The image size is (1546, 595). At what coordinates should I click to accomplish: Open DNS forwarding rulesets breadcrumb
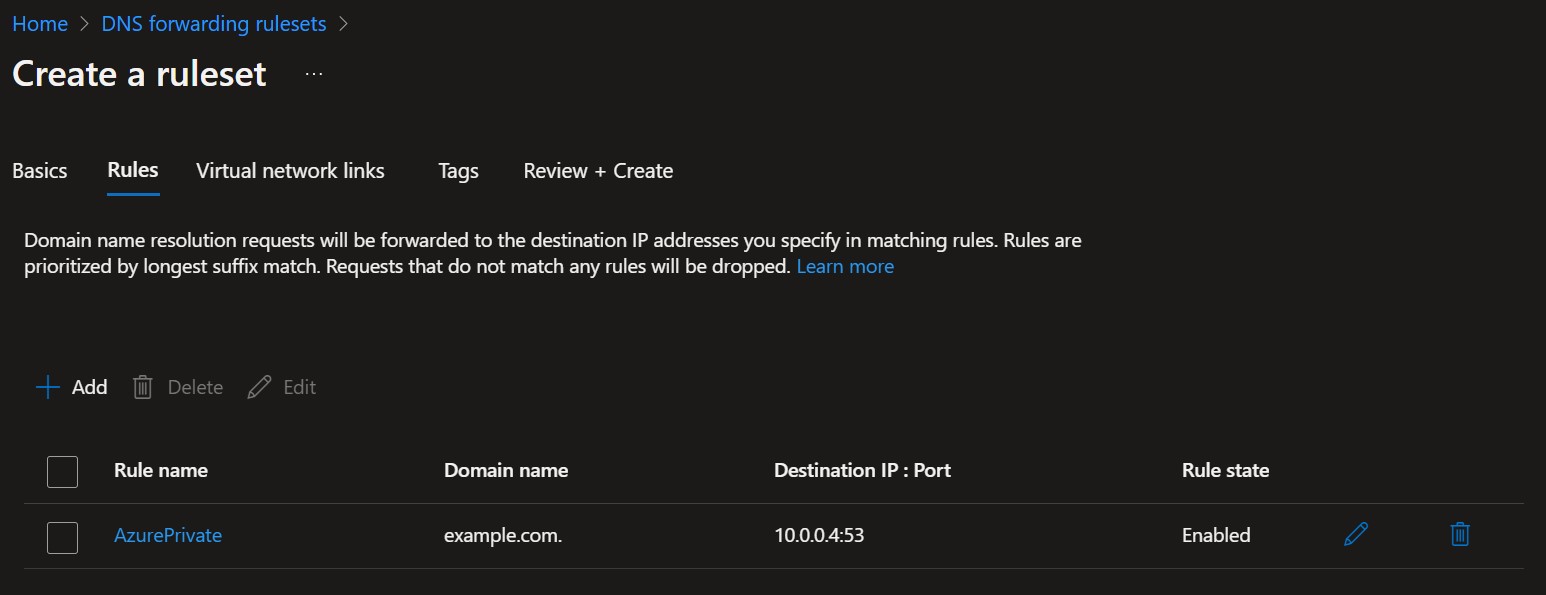tap(213, 23)
